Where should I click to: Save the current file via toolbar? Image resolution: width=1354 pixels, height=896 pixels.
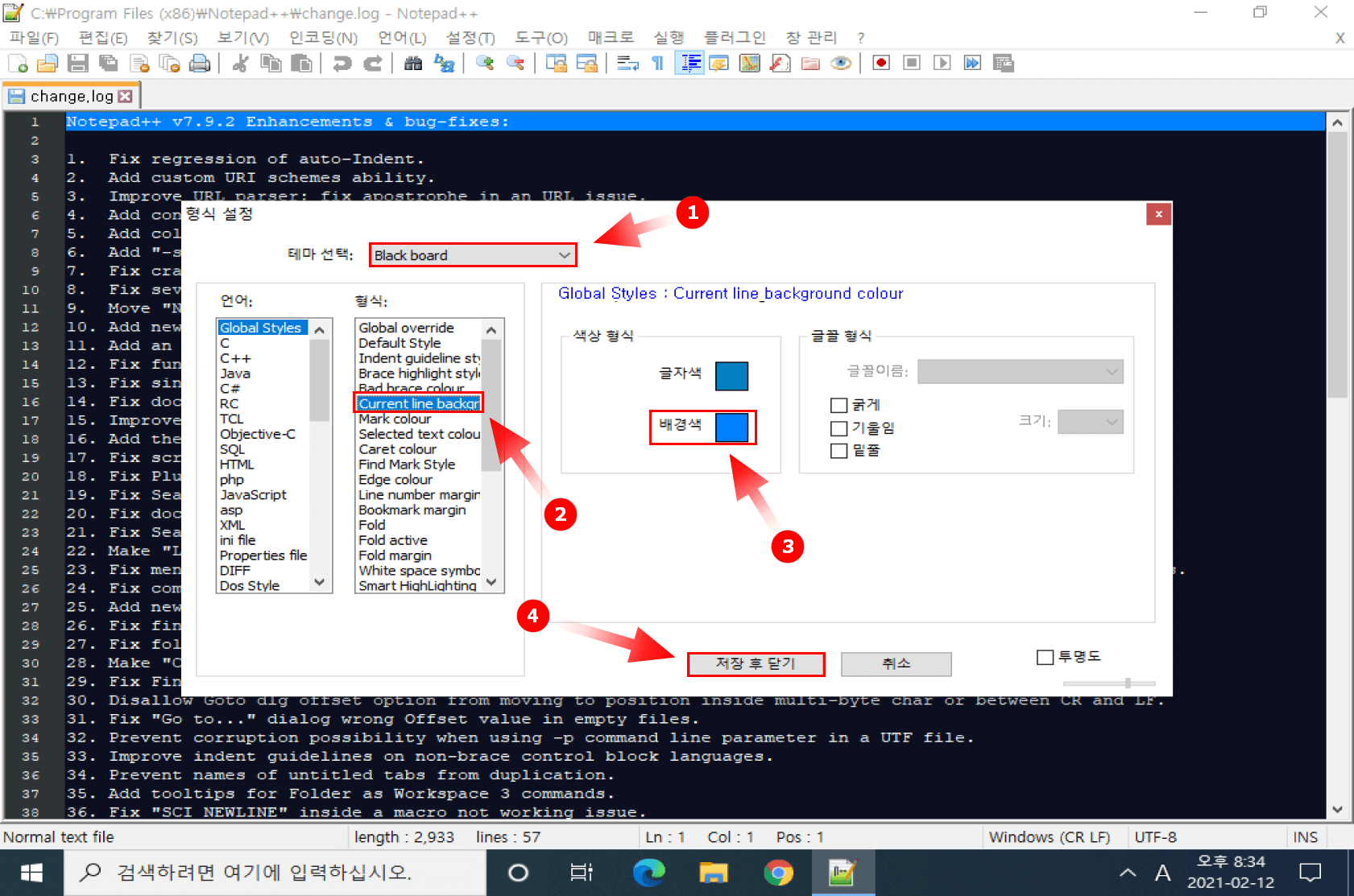(78, 64)
